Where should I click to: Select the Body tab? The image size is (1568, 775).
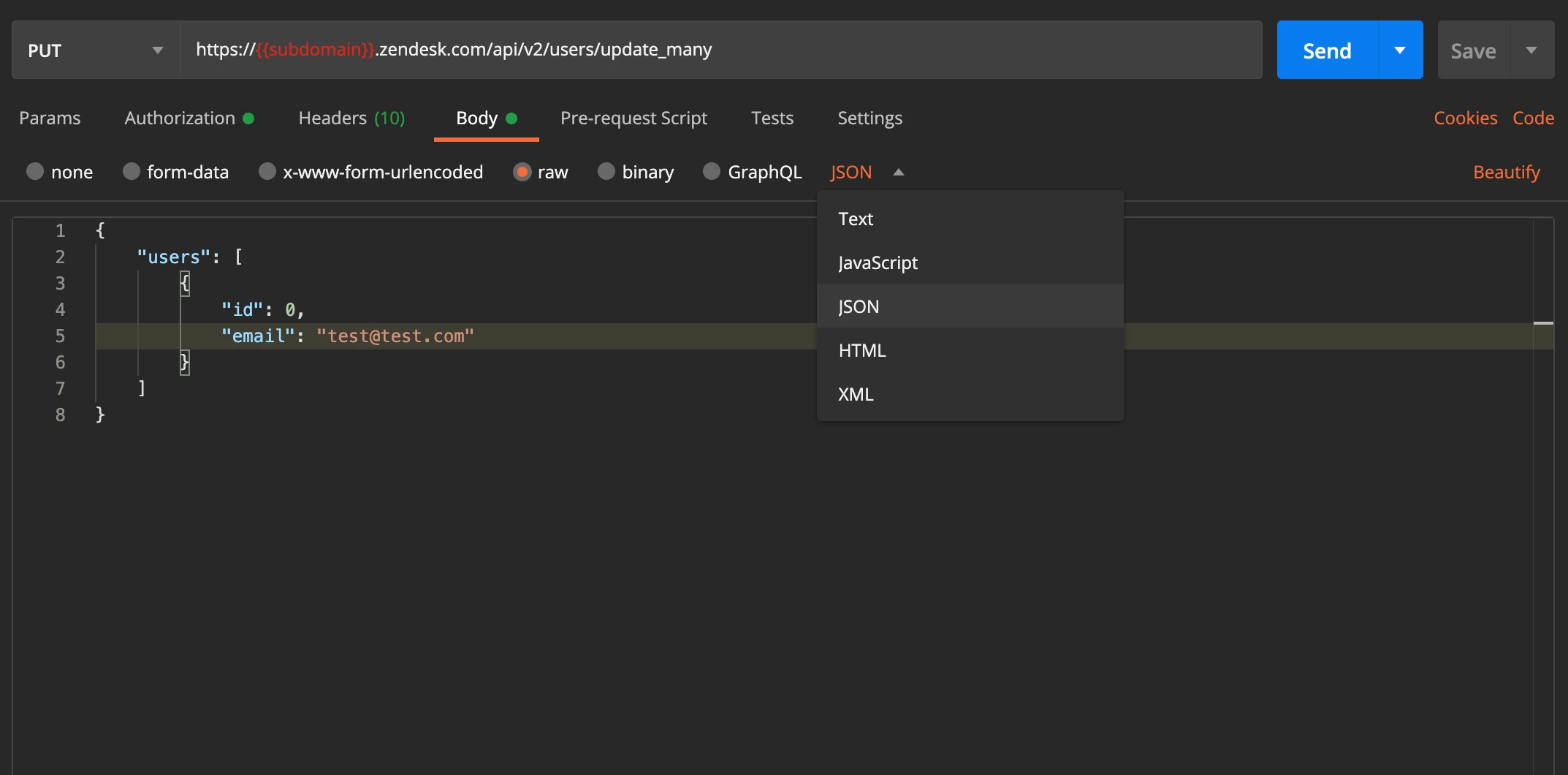point(487,118)
